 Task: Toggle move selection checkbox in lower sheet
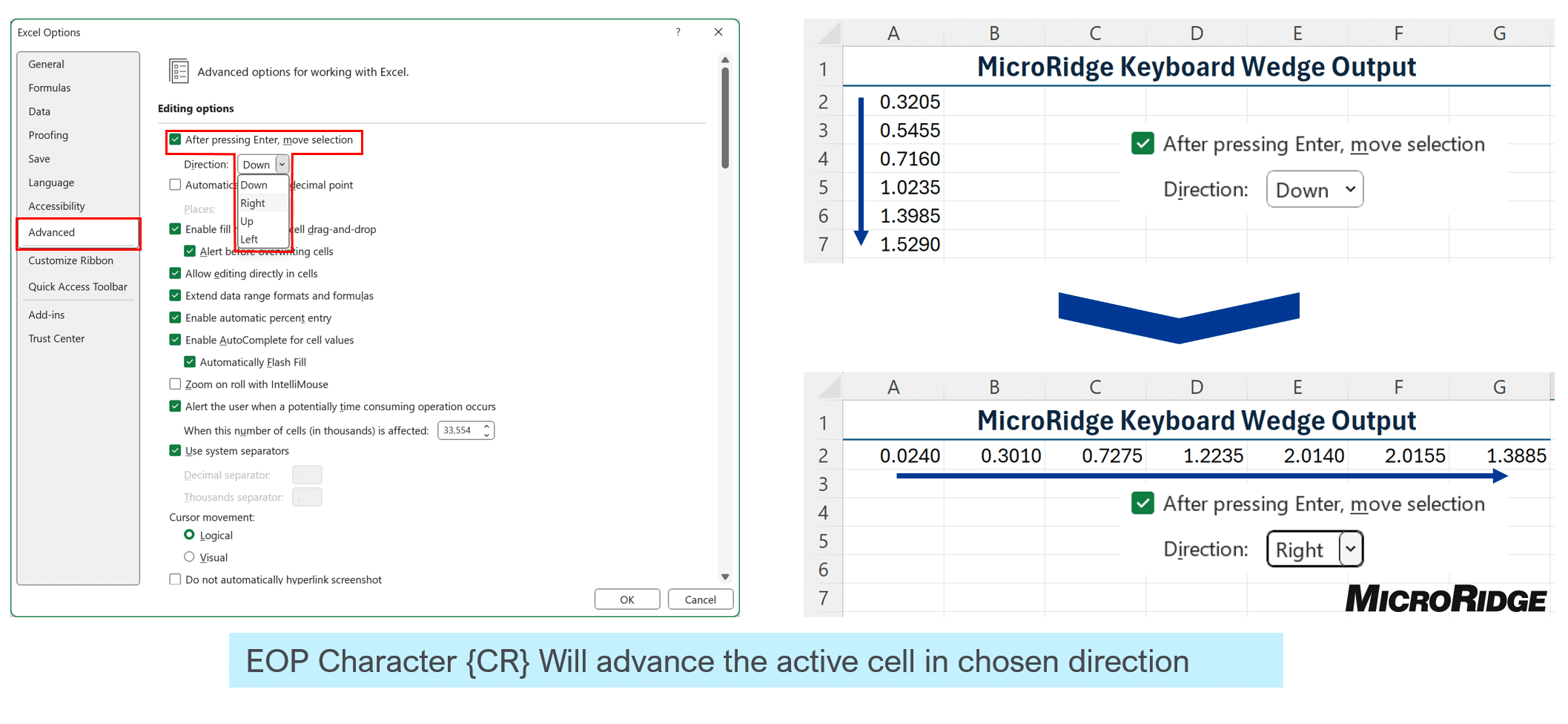[1143, 504]
